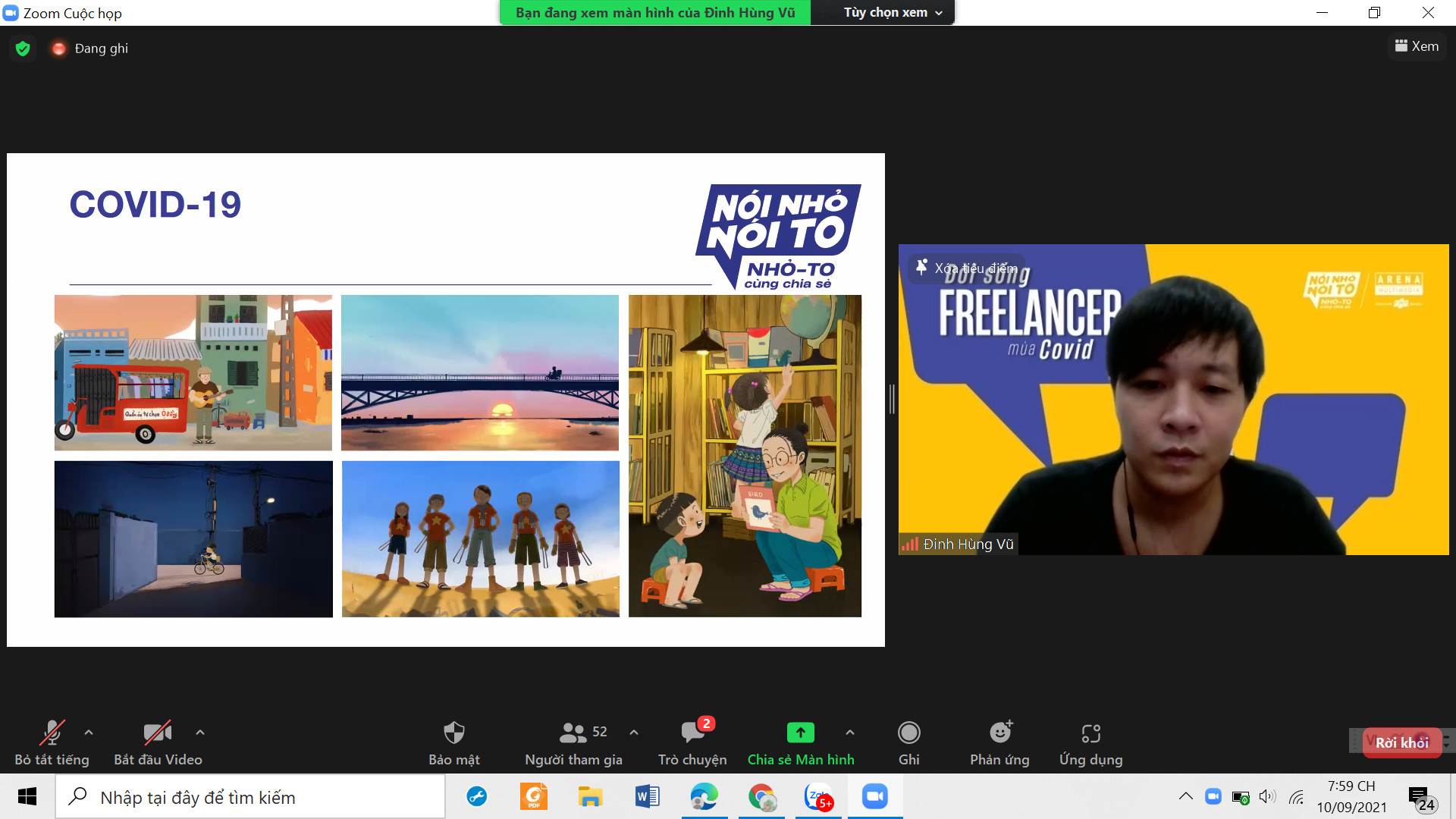Open Microsoft Edge from taskbar

(x=704, y=796)
